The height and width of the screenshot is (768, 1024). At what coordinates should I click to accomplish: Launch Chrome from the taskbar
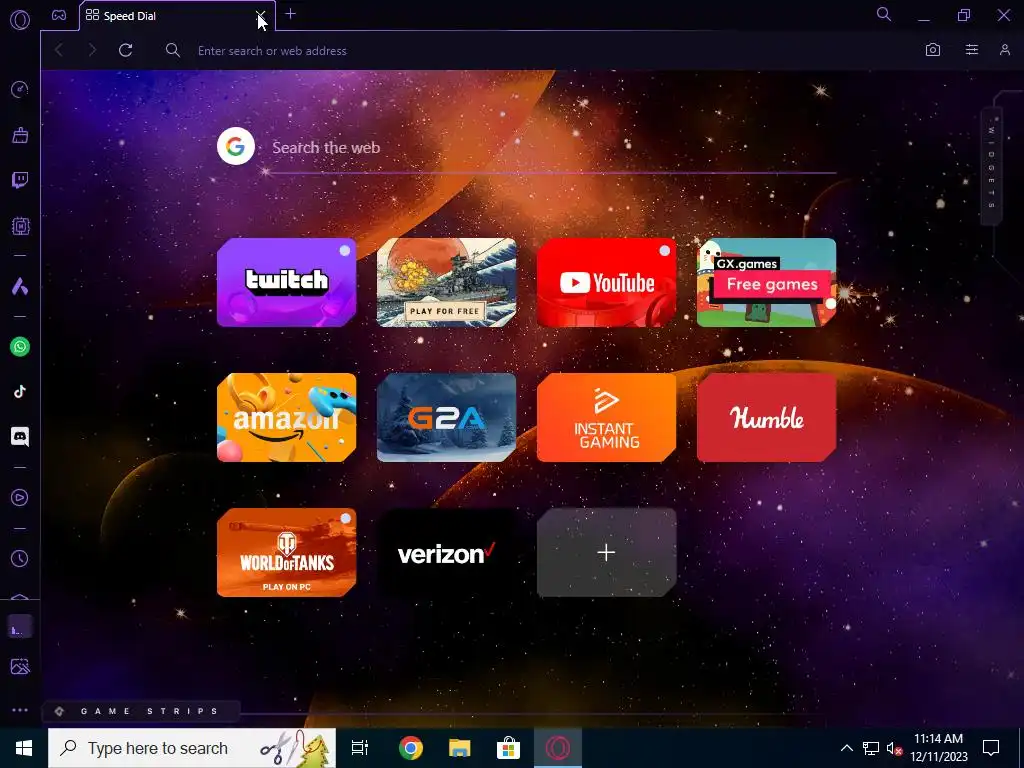click(x=411, y=748)
